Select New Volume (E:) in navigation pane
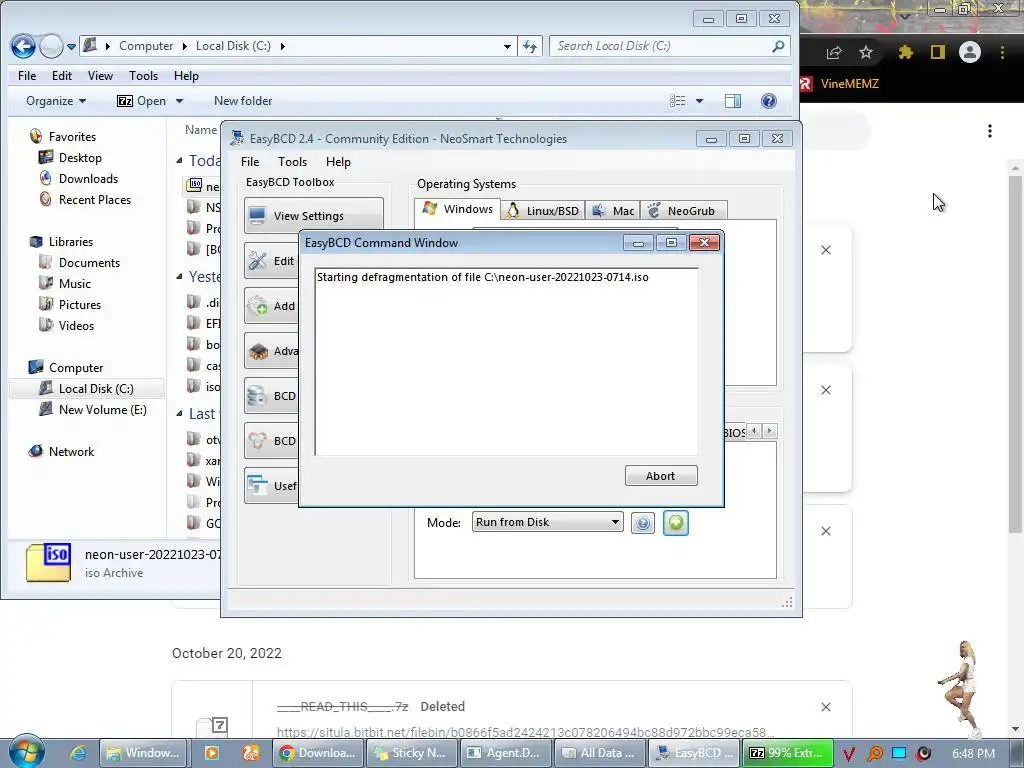The image size is (1024, 768). pos(102,409)
